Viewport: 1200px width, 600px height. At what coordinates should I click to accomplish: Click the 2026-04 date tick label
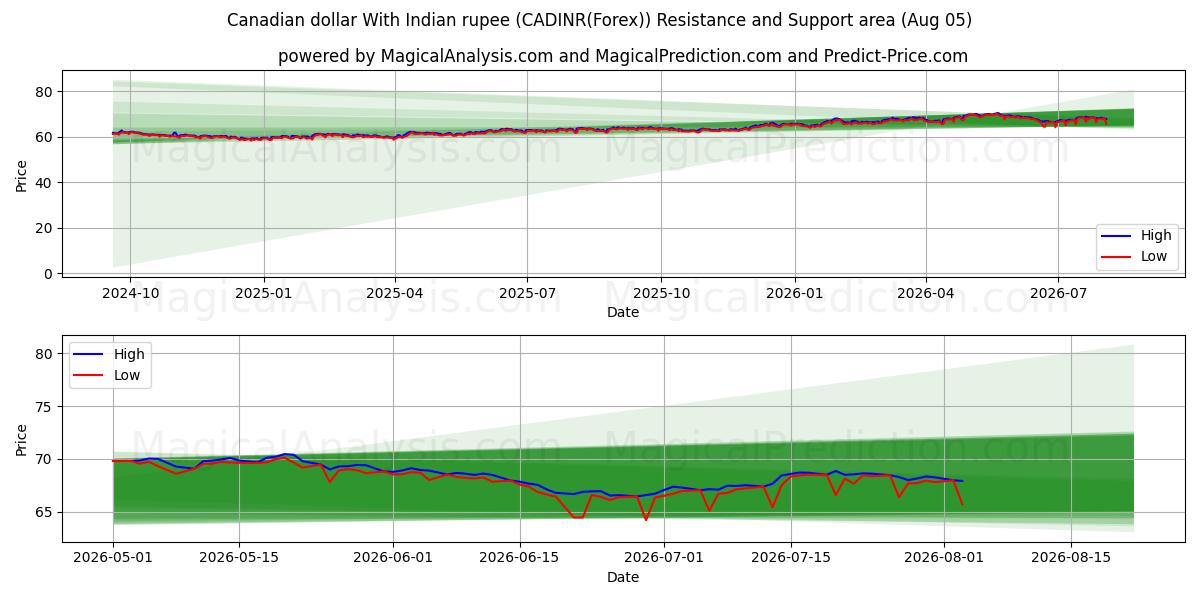coord(926,293)
